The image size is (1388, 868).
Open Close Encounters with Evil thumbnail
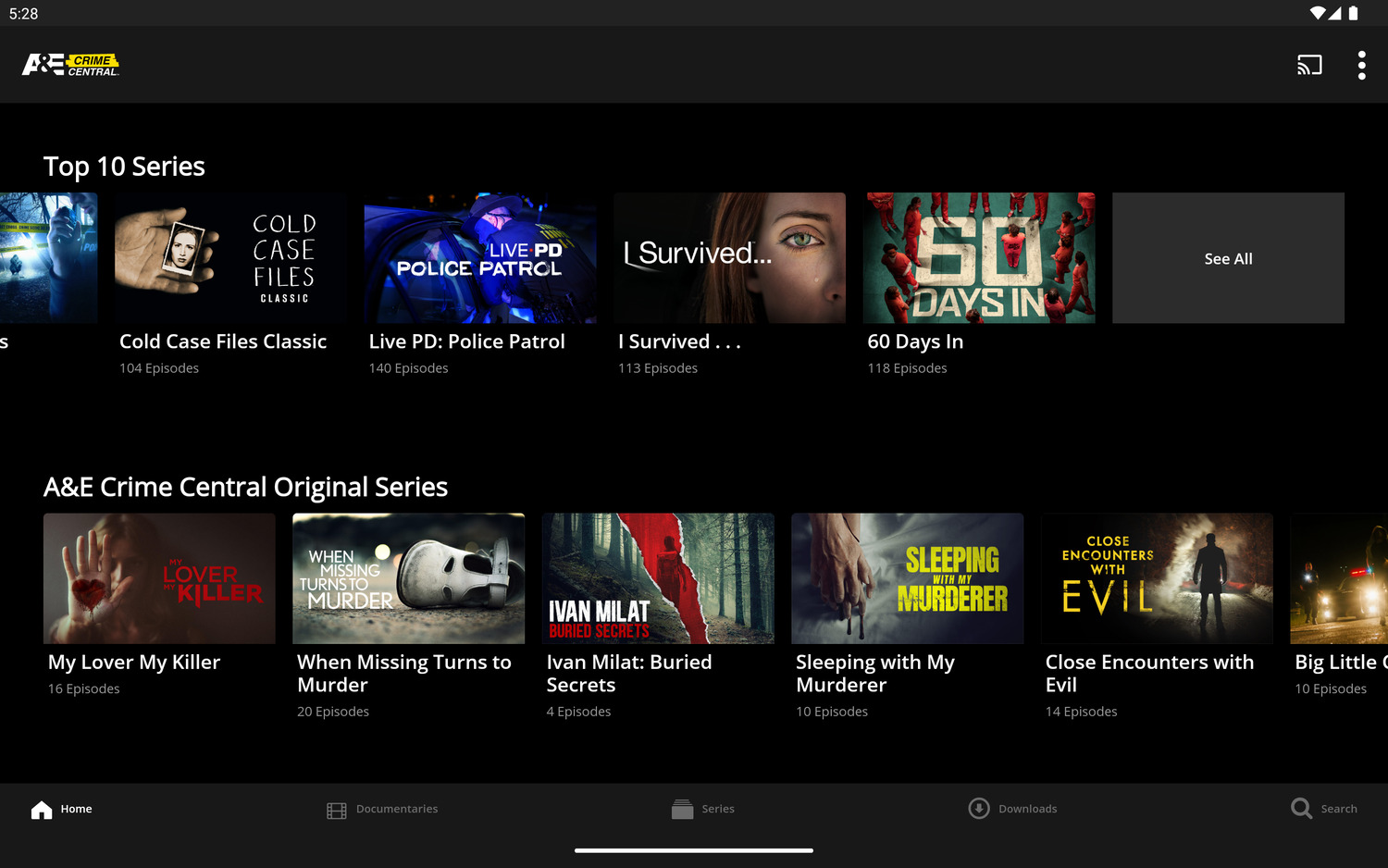tap(1157, 578)
